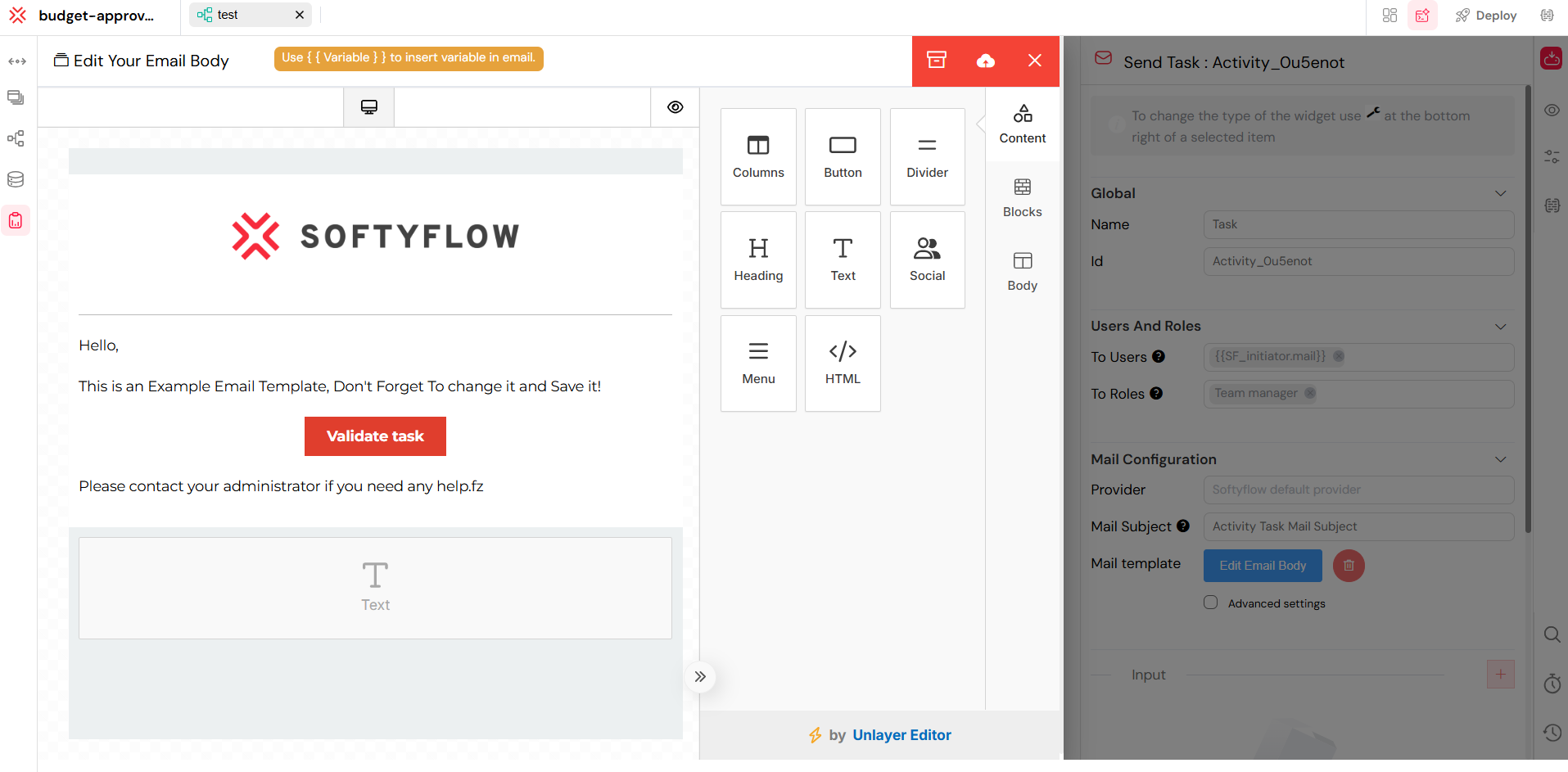Screen dimensions: 1568x772
Task: Click the Softyflow logo in top-left corner
Action: click(17, 16)
